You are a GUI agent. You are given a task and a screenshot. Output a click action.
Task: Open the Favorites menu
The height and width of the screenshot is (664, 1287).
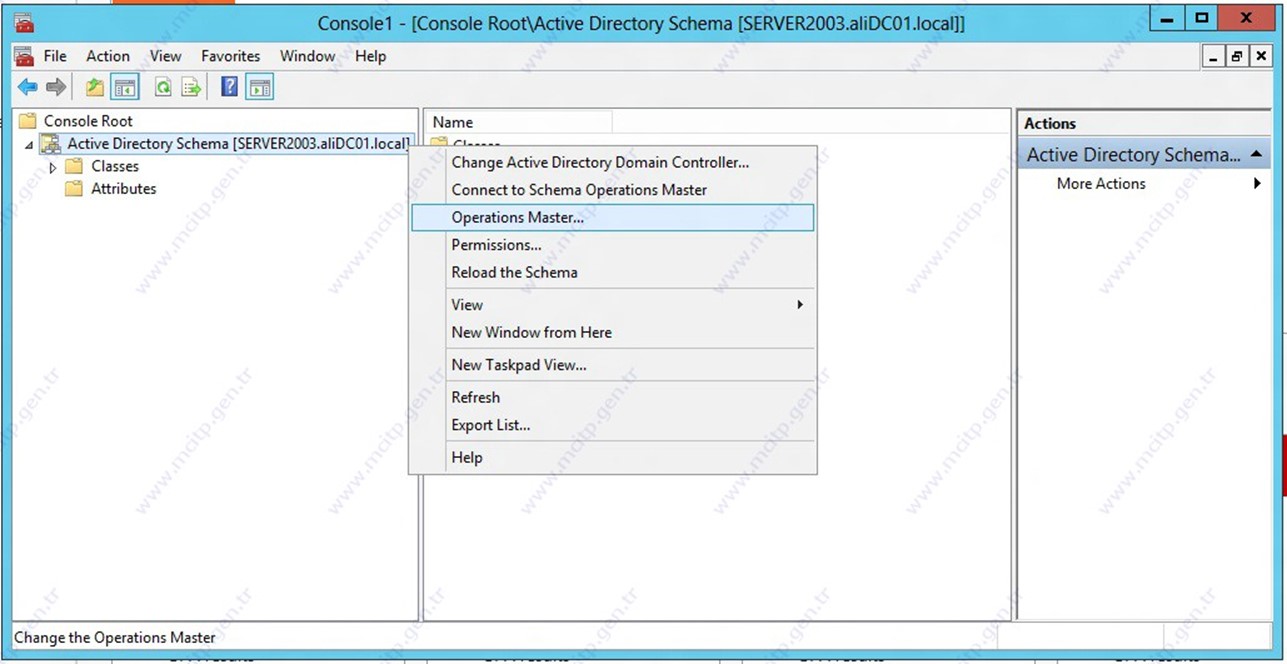230,56
